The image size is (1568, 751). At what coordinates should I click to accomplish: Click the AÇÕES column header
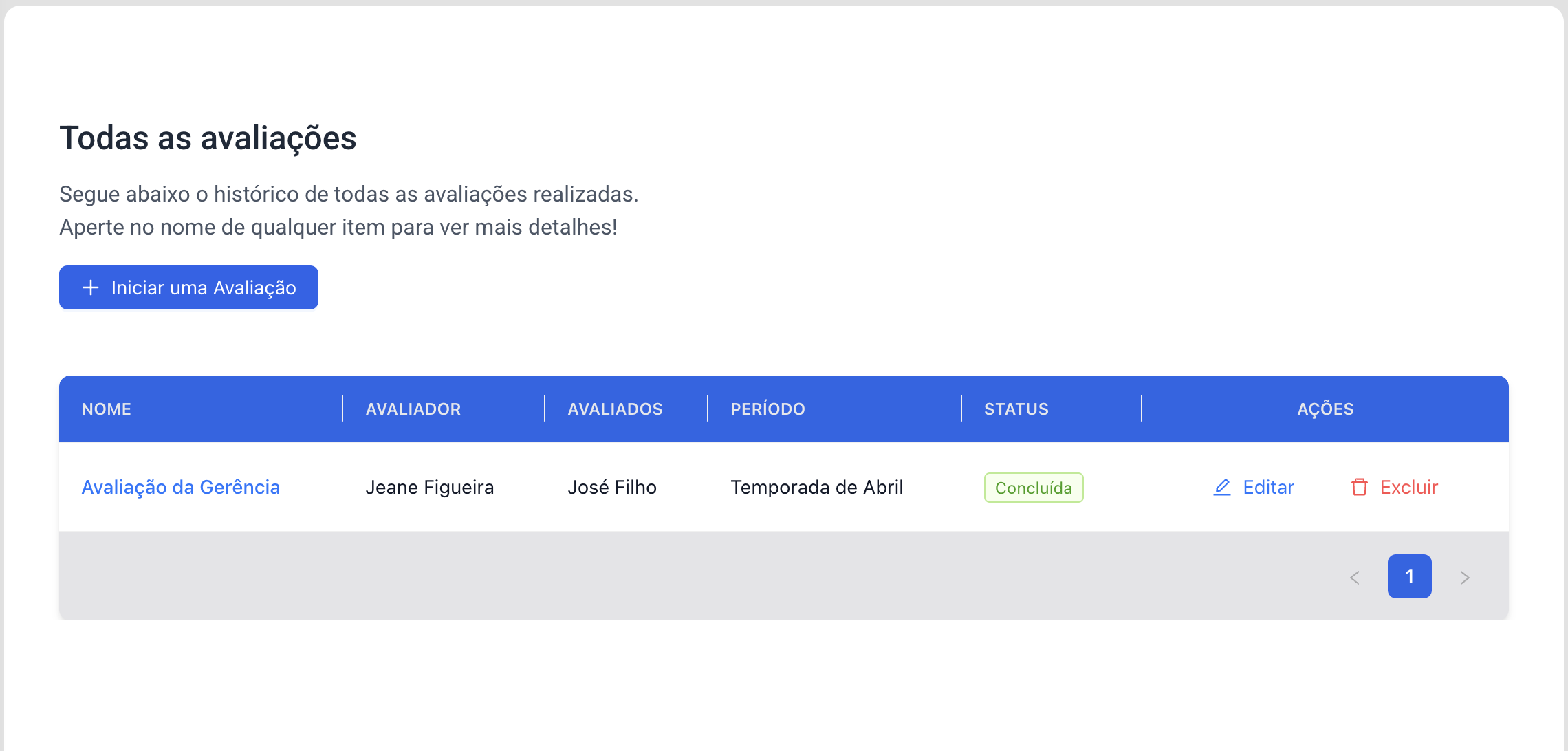tap(1325, 409)
